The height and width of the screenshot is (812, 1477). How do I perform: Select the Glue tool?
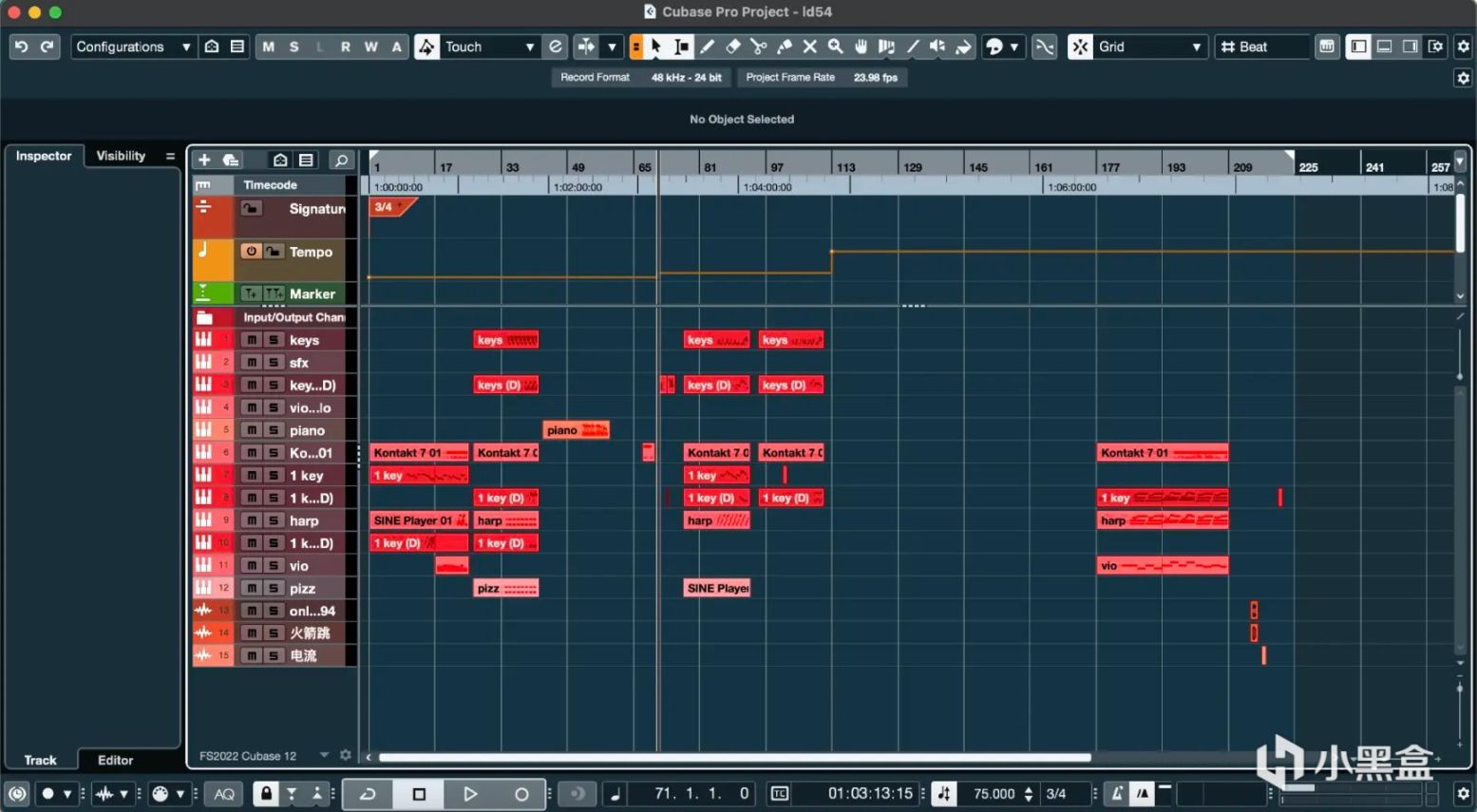pyautogui.click(x=784, y=47)
